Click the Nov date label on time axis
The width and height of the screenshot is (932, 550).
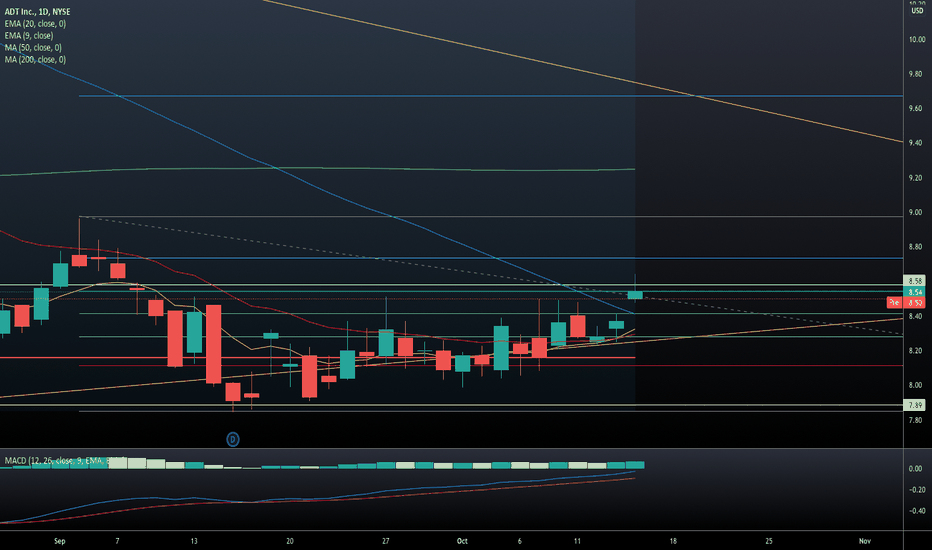point(865,541)
